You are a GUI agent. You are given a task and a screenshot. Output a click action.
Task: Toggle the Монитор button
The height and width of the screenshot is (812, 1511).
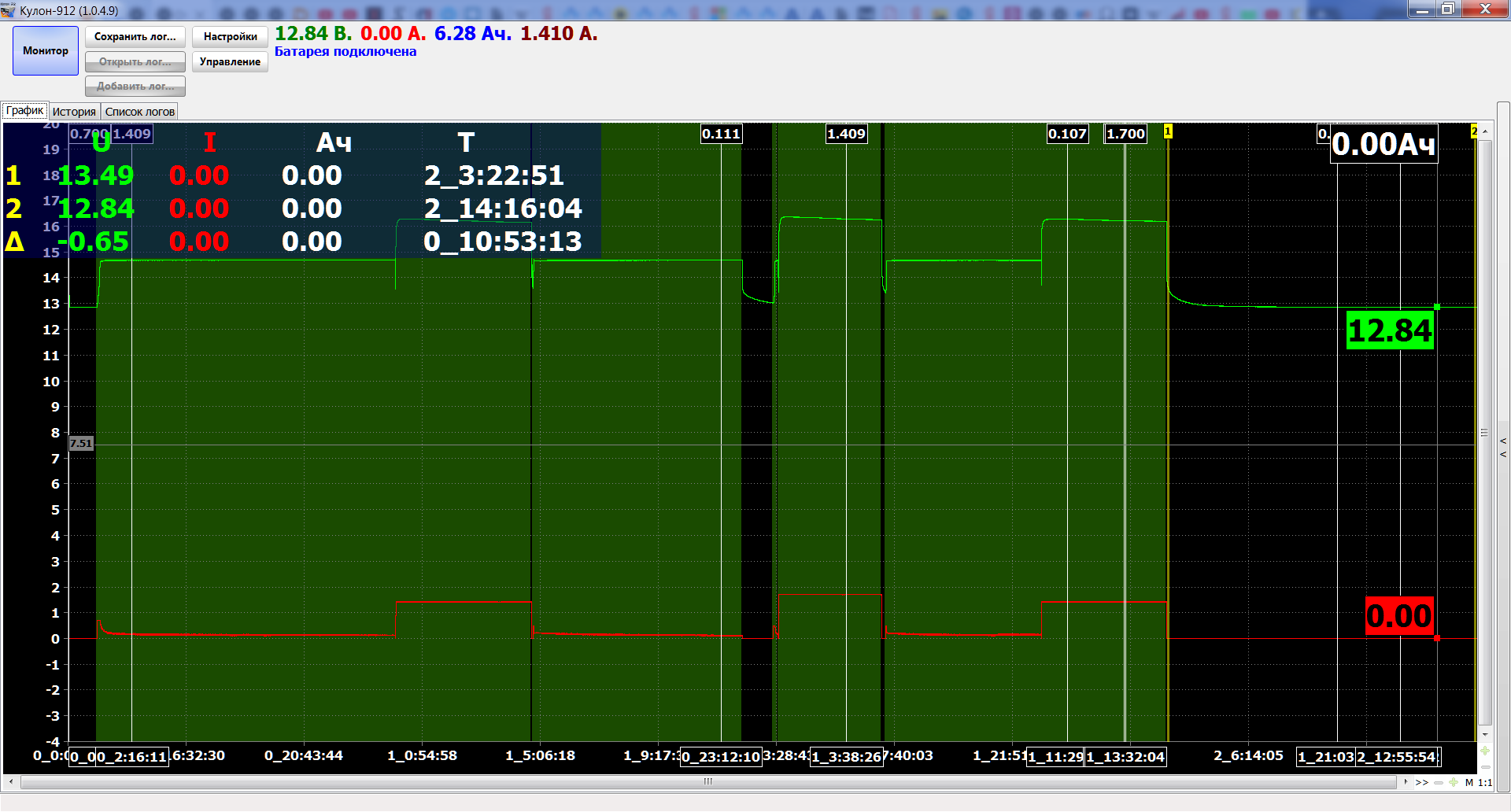tap(46, 51)
